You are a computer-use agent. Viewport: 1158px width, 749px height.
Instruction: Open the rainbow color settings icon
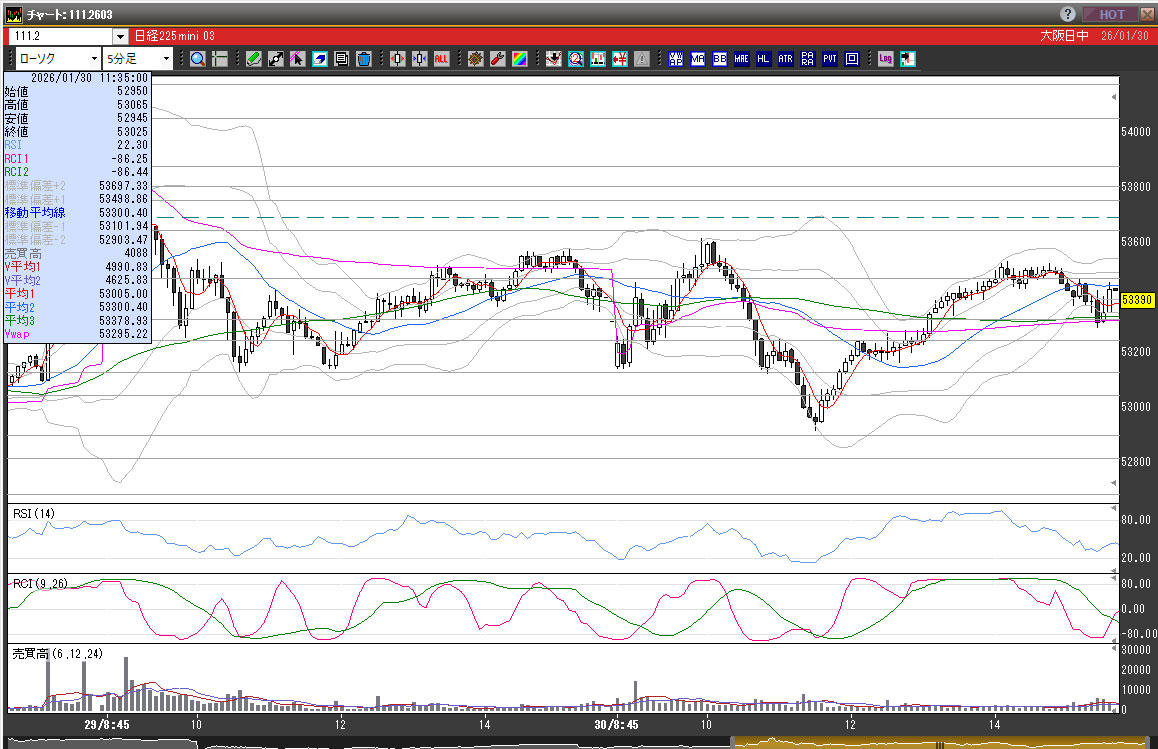click(x=519, y=59)
